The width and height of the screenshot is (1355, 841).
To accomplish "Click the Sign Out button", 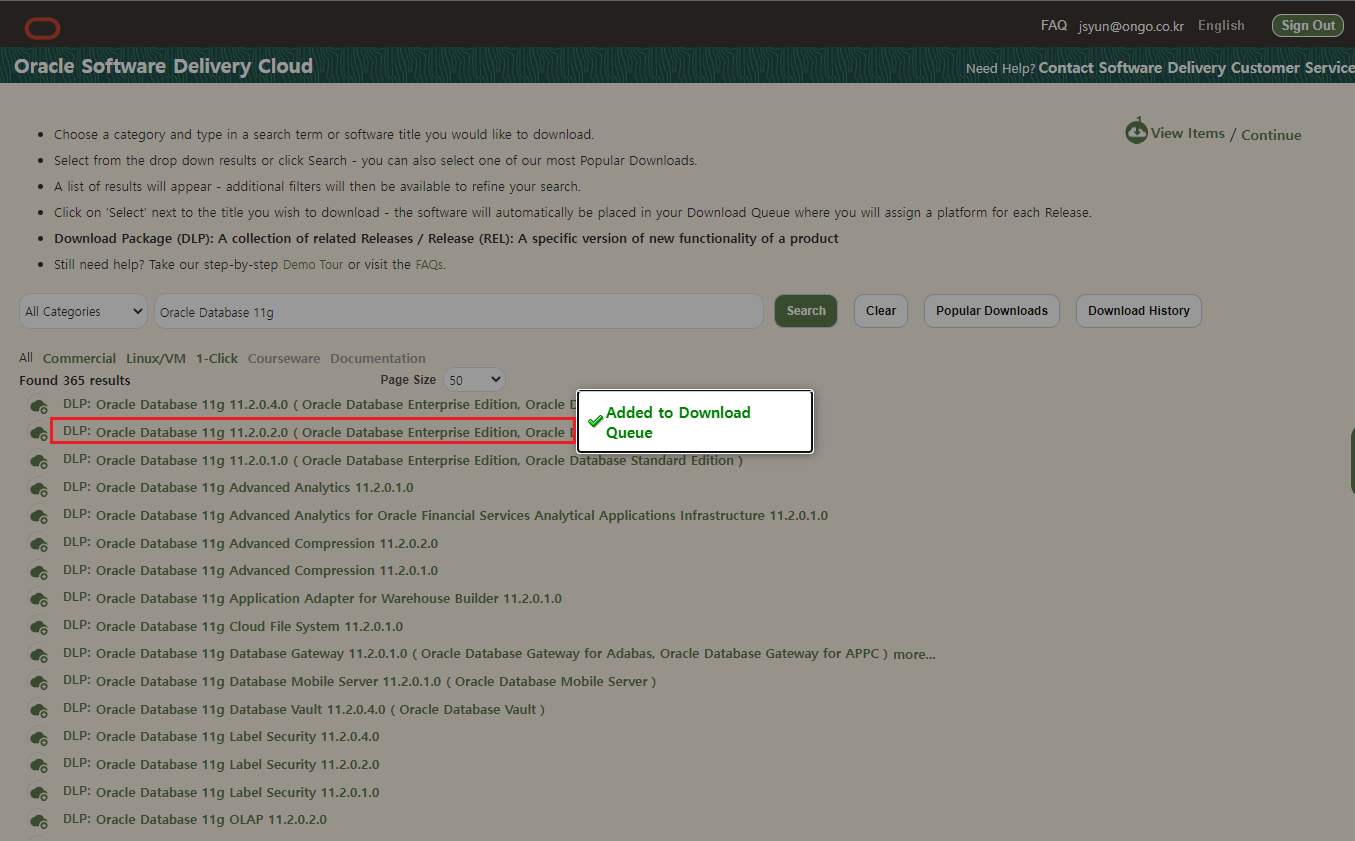I will (x=1308, y=26).
